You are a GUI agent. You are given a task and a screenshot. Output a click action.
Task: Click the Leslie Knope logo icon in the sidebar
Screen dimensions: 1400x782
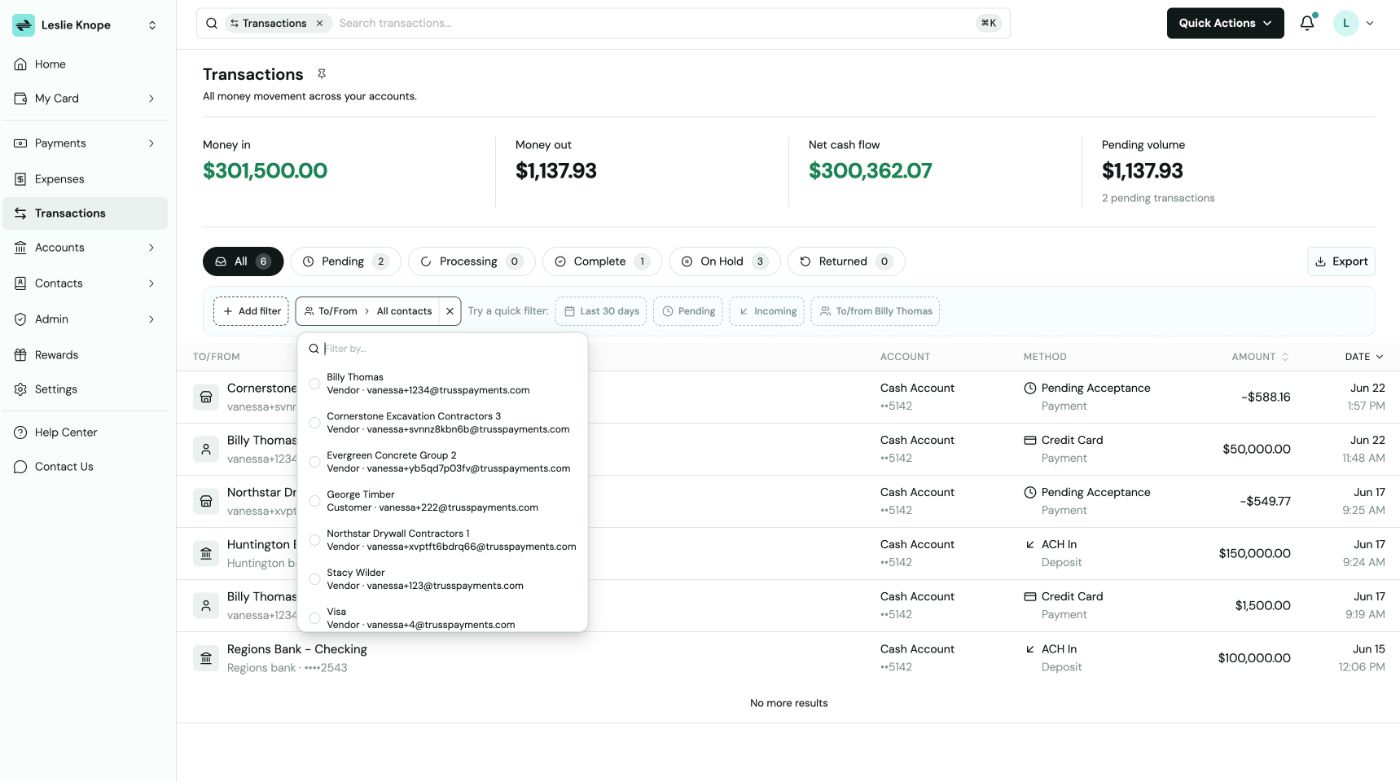[x=23, y=25]
